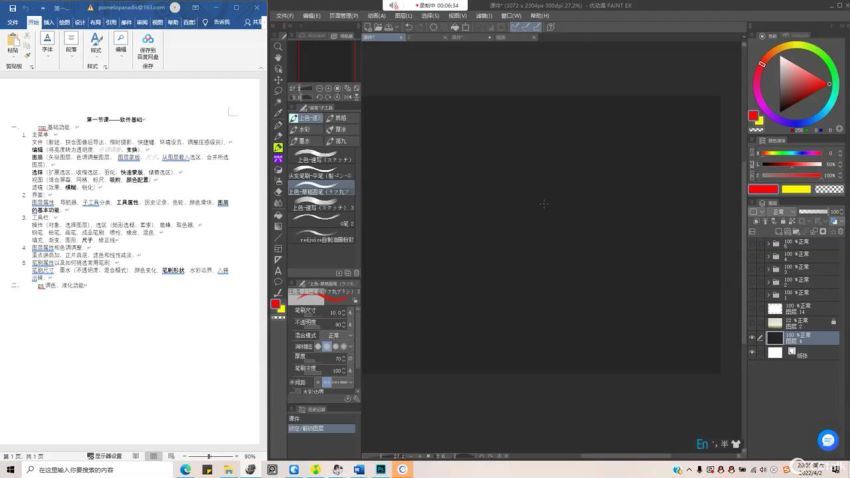Viewport: 850px width, 478px height.
Task: Delete layer with trash icon in layer panel
Action: (841, 231)
